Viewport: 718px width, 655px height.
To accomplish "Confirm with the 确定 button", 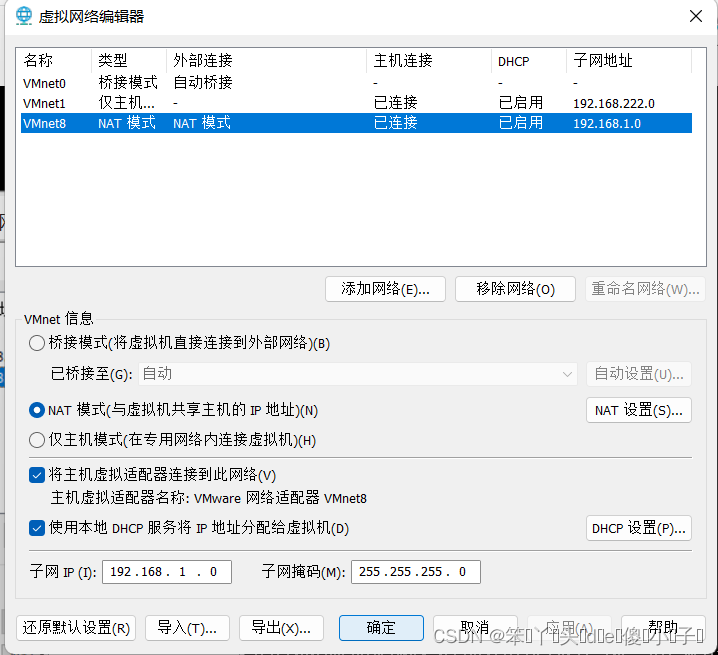I will coord(381,628).
